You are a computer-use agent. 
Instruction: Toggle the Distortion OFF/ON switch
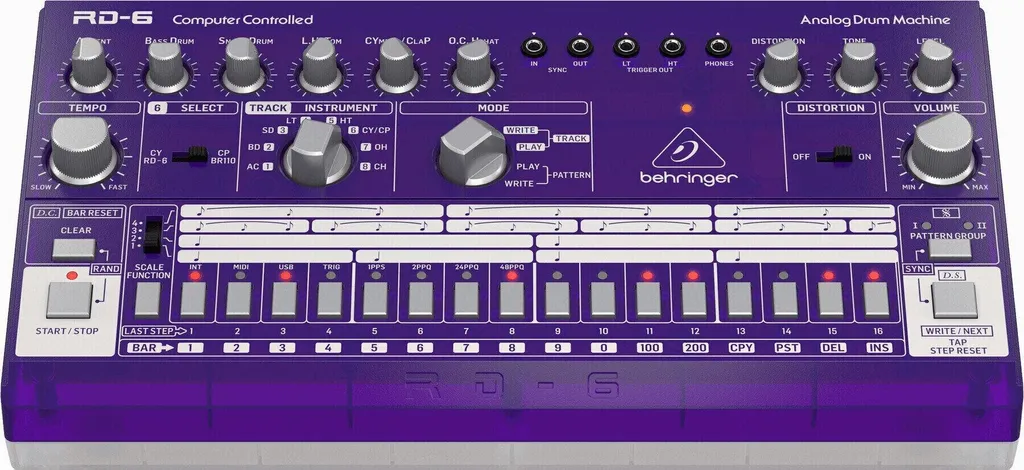[835, 154]
